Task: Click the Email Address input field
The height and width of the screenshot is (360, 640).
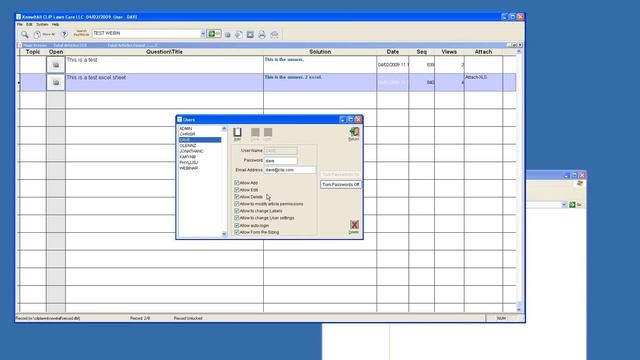Action: pyautogui.click(x=289, y=169)
